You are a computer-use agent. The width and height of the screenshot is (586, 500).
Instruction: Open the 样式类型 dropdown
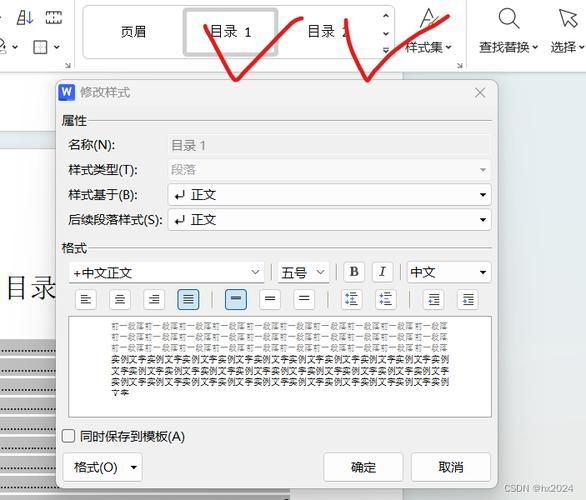pyautogui.click(x=329, y=170)
